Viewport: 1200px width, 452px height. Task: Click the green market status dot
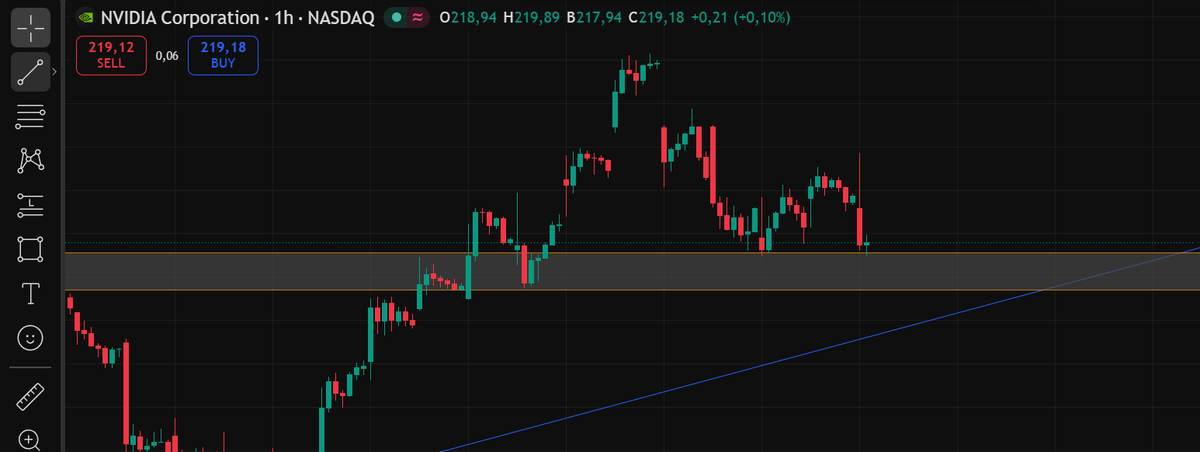[x=399, y=17]
